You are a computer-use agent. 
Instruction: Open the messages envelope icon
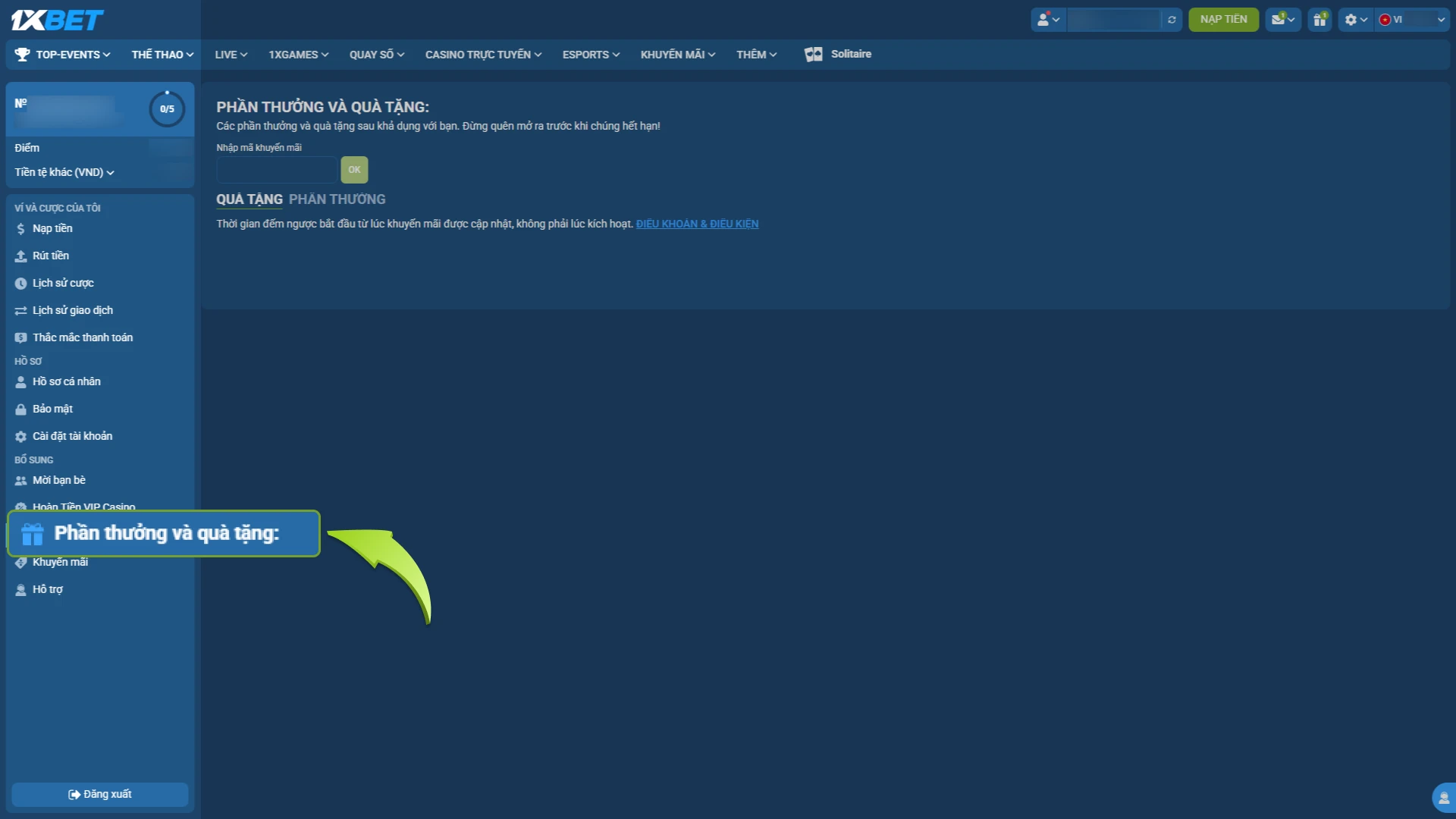1283,20
